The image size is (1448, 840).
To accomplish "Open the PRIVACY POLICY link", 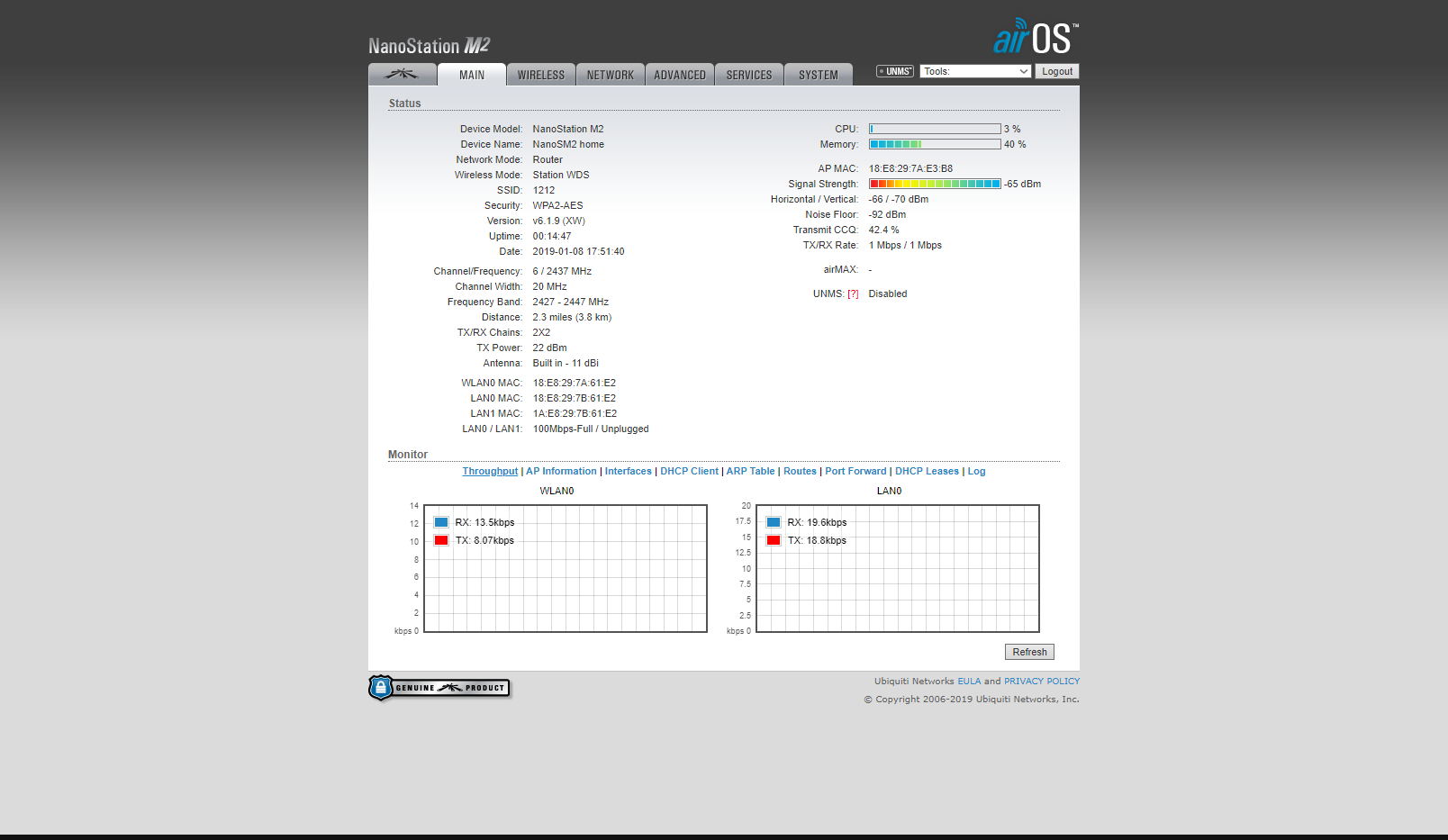I will pyautogui.click(x=1042, y=681).
